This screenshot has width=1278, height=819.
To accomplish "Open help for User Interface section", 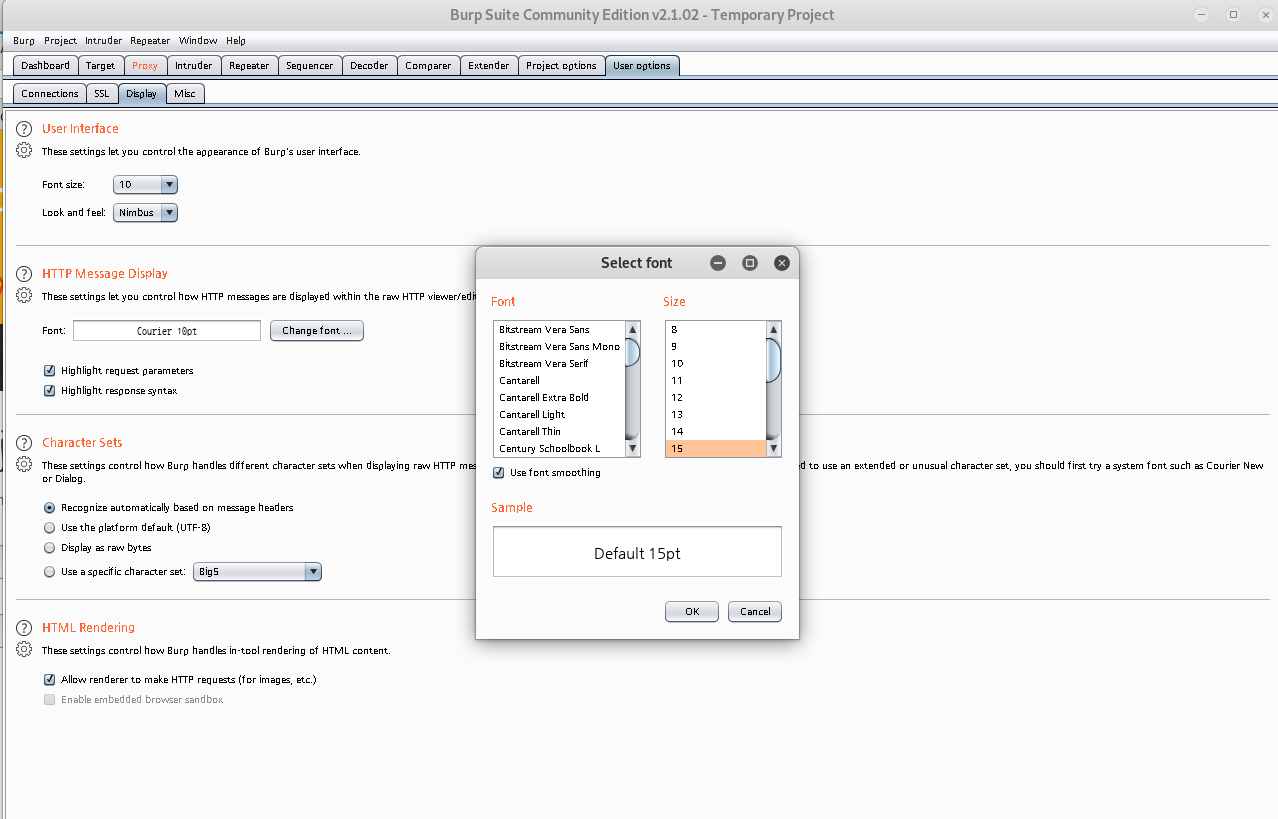I will (24, 129).
